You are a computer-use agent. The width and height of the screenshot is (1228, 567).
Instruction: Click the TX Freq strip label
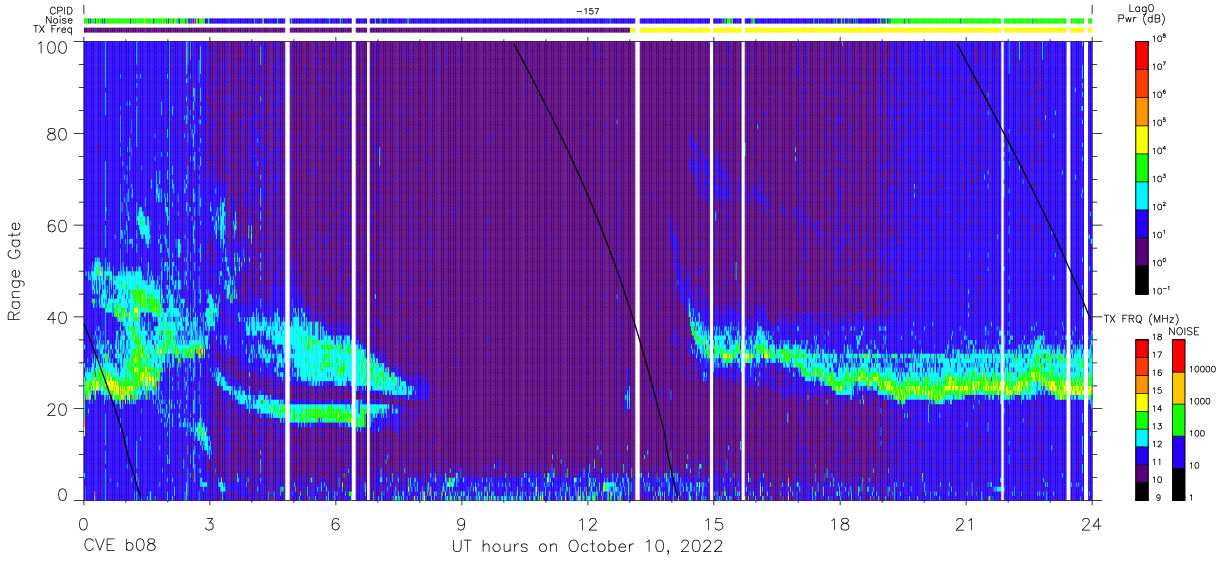[54, 29]
